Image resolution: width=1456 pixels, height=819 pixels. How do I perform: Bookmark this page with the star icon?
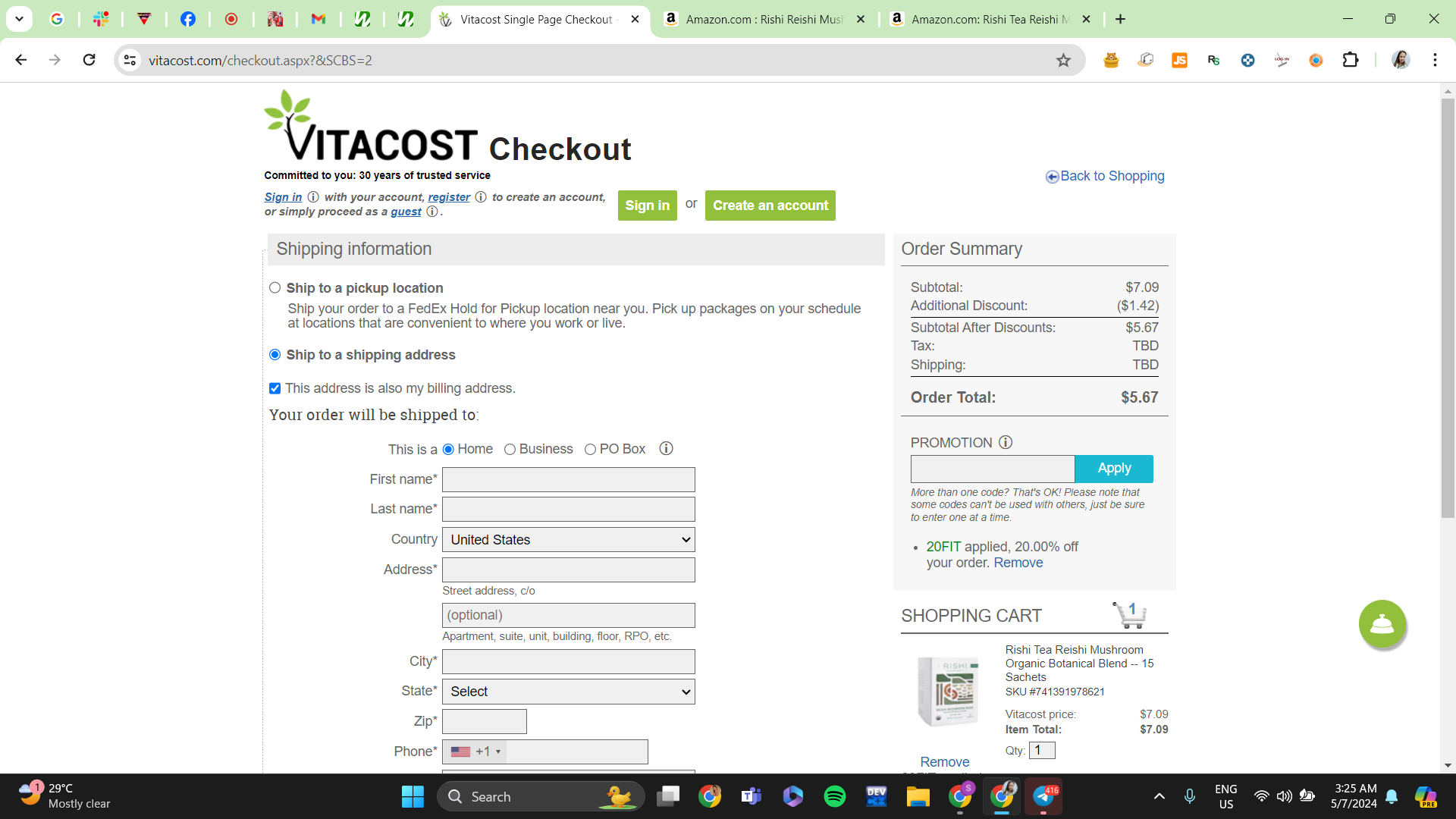click(x=1063, y=61)
